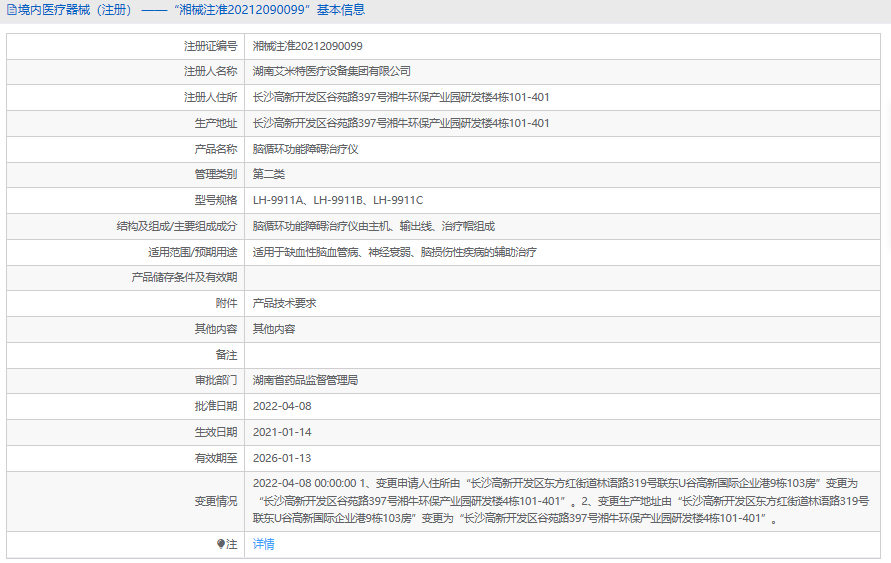891x563 pixels.
Task: Click effective date 2021-01-14
Action: click(282, 432)
